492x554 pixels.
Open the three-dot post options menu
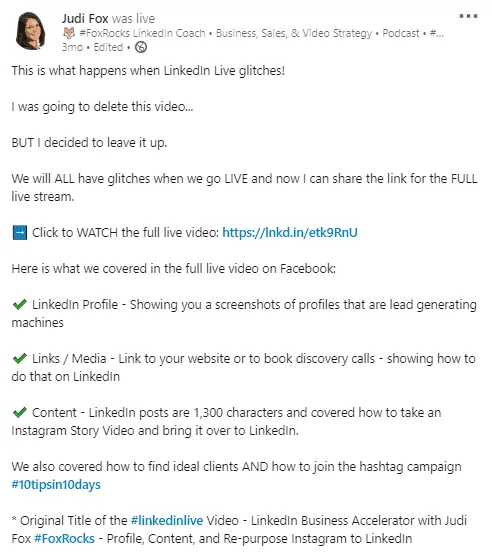pos(468,16)
